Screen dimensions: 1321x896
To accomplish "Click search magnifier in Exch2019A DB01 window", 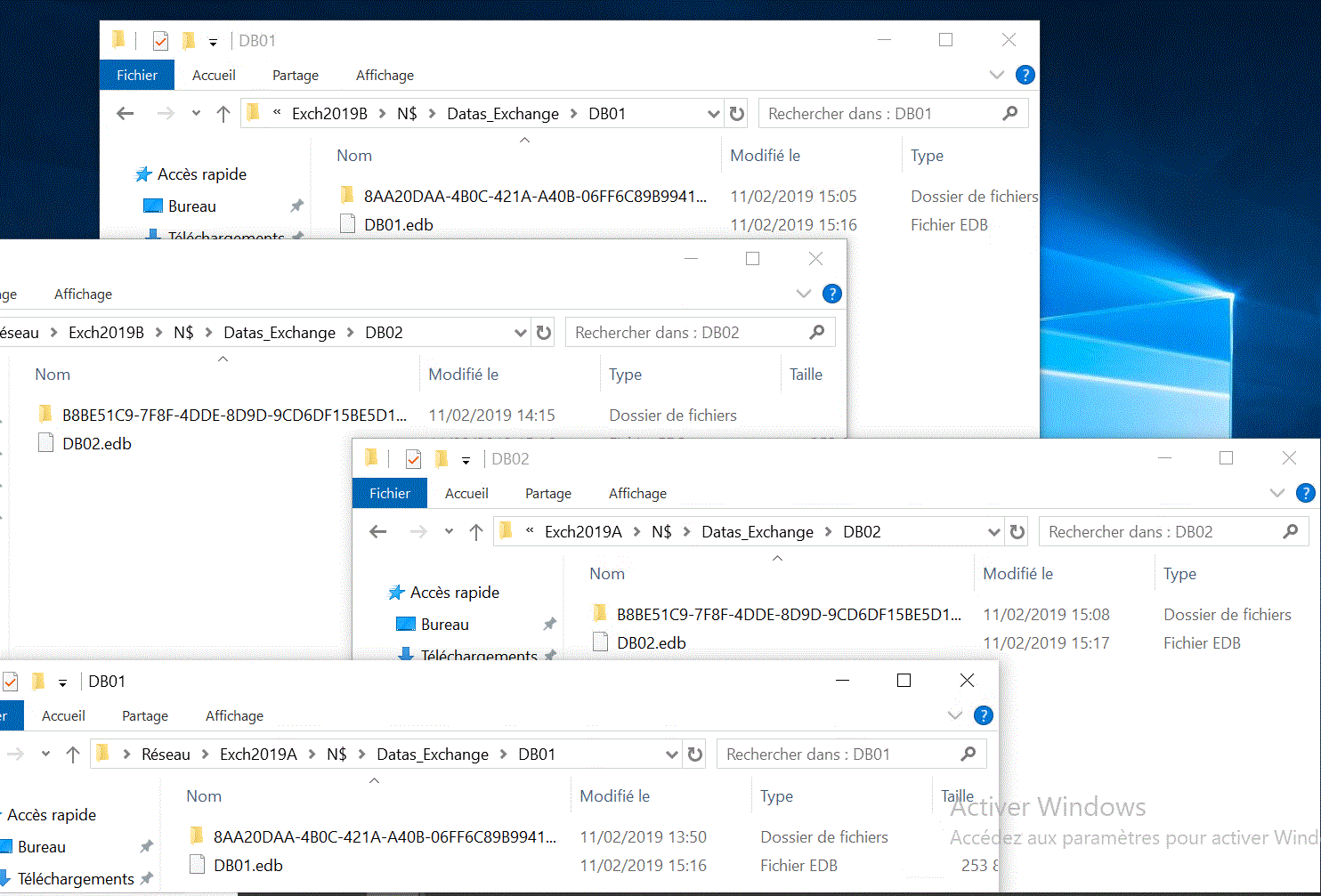I will coord(968,755).
